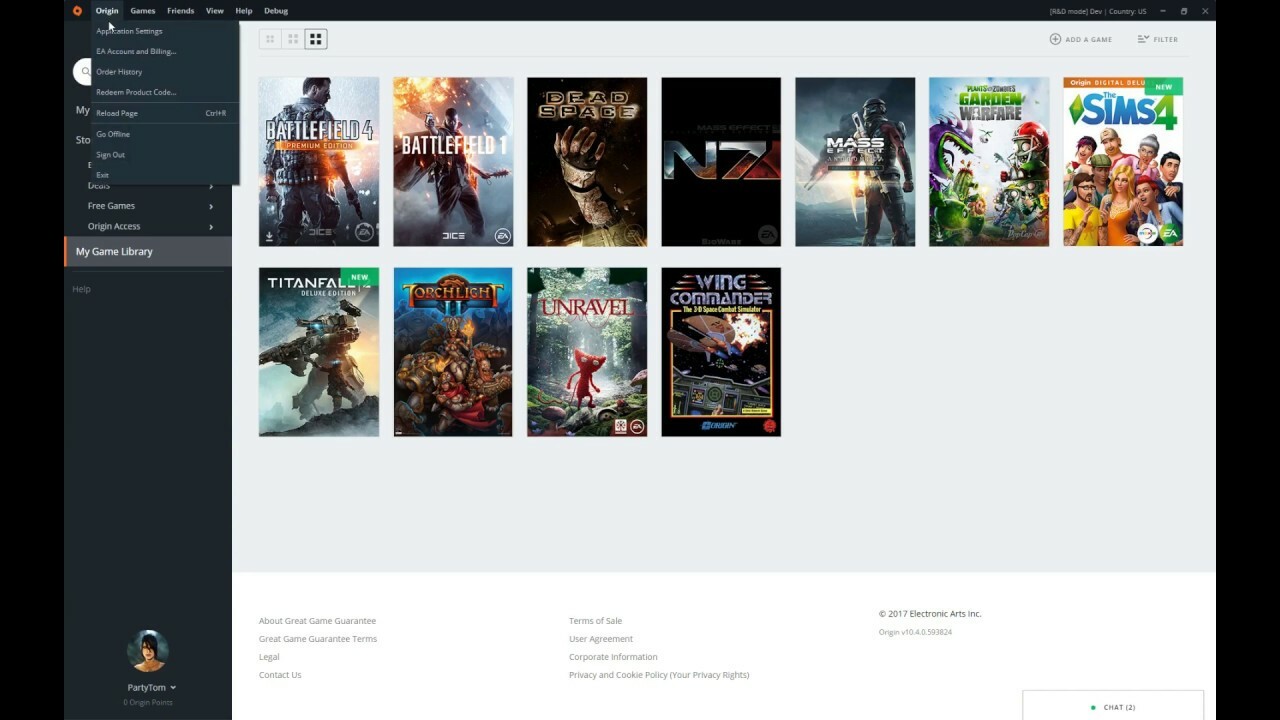Click Reload Page menu entry
This screenshot has height=720, width=1280.
point(165,113)
